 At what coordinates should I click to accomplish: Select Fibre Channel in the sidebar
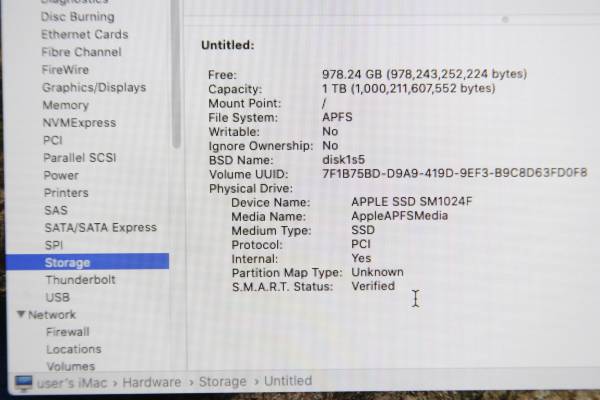click(x=82, y=52)
